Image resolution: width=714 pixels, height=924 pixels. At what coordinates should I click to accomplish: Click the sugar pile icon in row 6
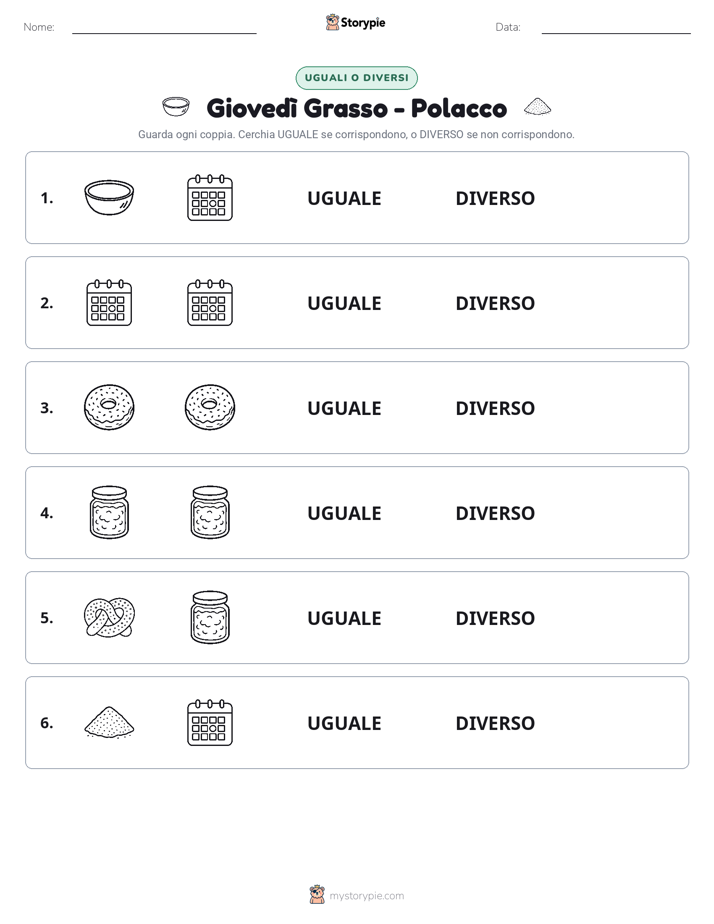(x=109, y=722)
